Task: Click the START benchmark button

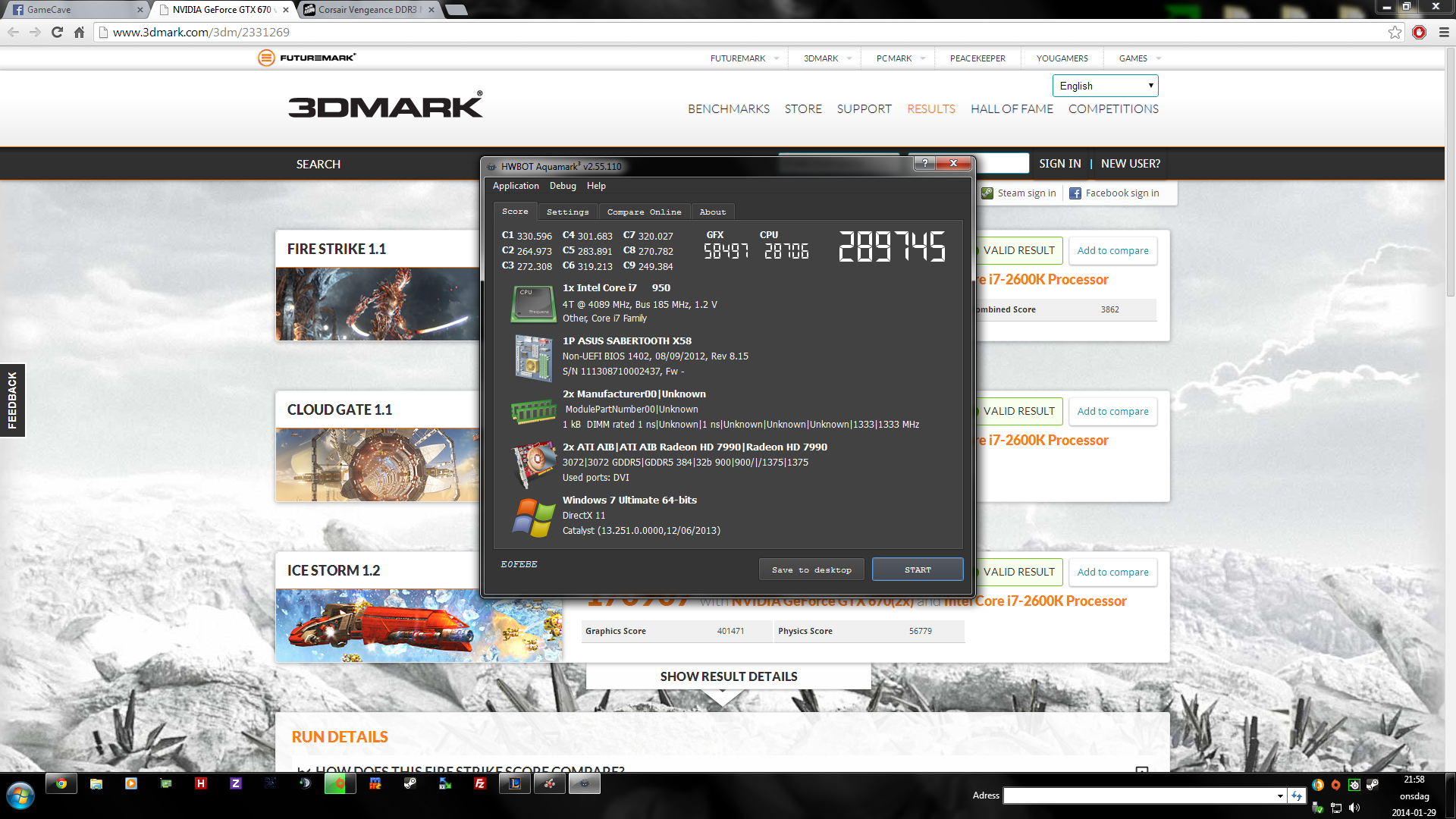Action: [x=918, y=570]
